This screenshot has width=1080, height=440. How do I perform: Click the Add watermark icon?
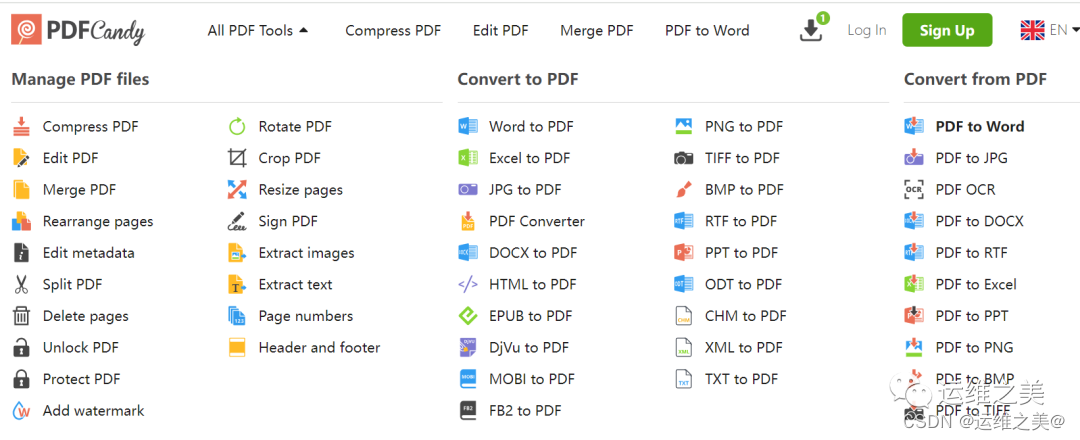pyautogui.click(x=22, y=411)
